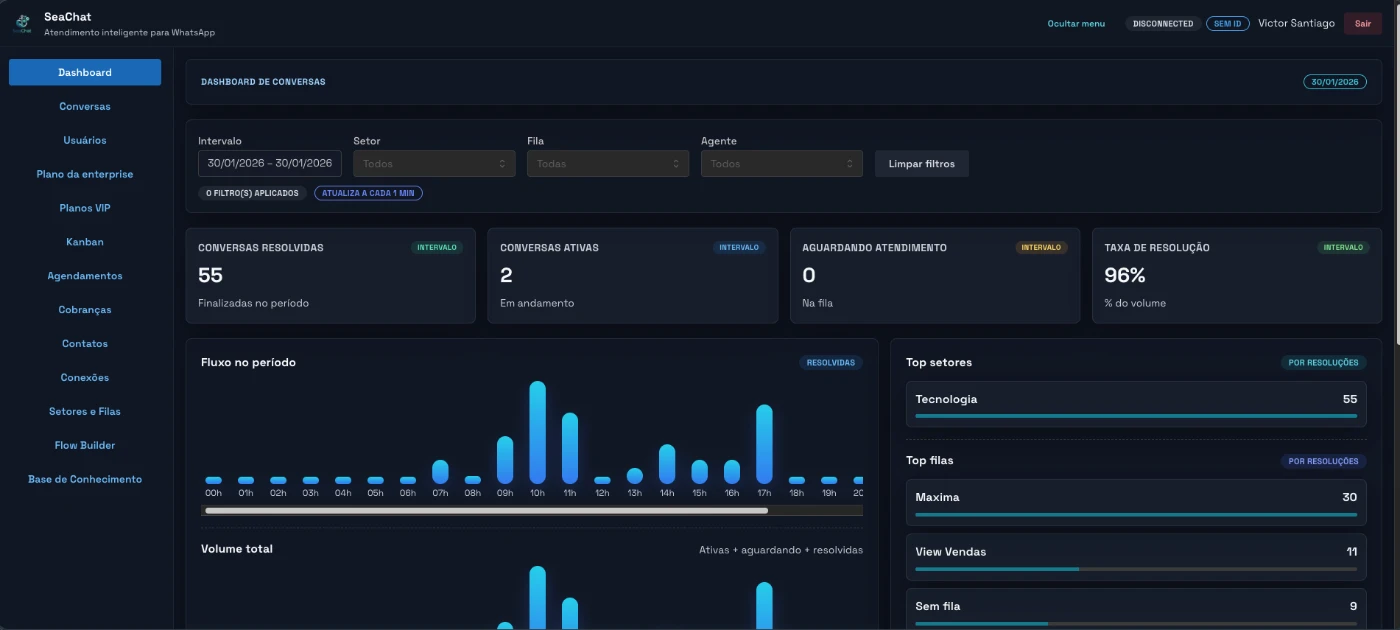Image resolution: width=1400 pixels, height=630 pixels.
Task: Select the Tecnologia sector progress bar
Action: coord(1135,415)
